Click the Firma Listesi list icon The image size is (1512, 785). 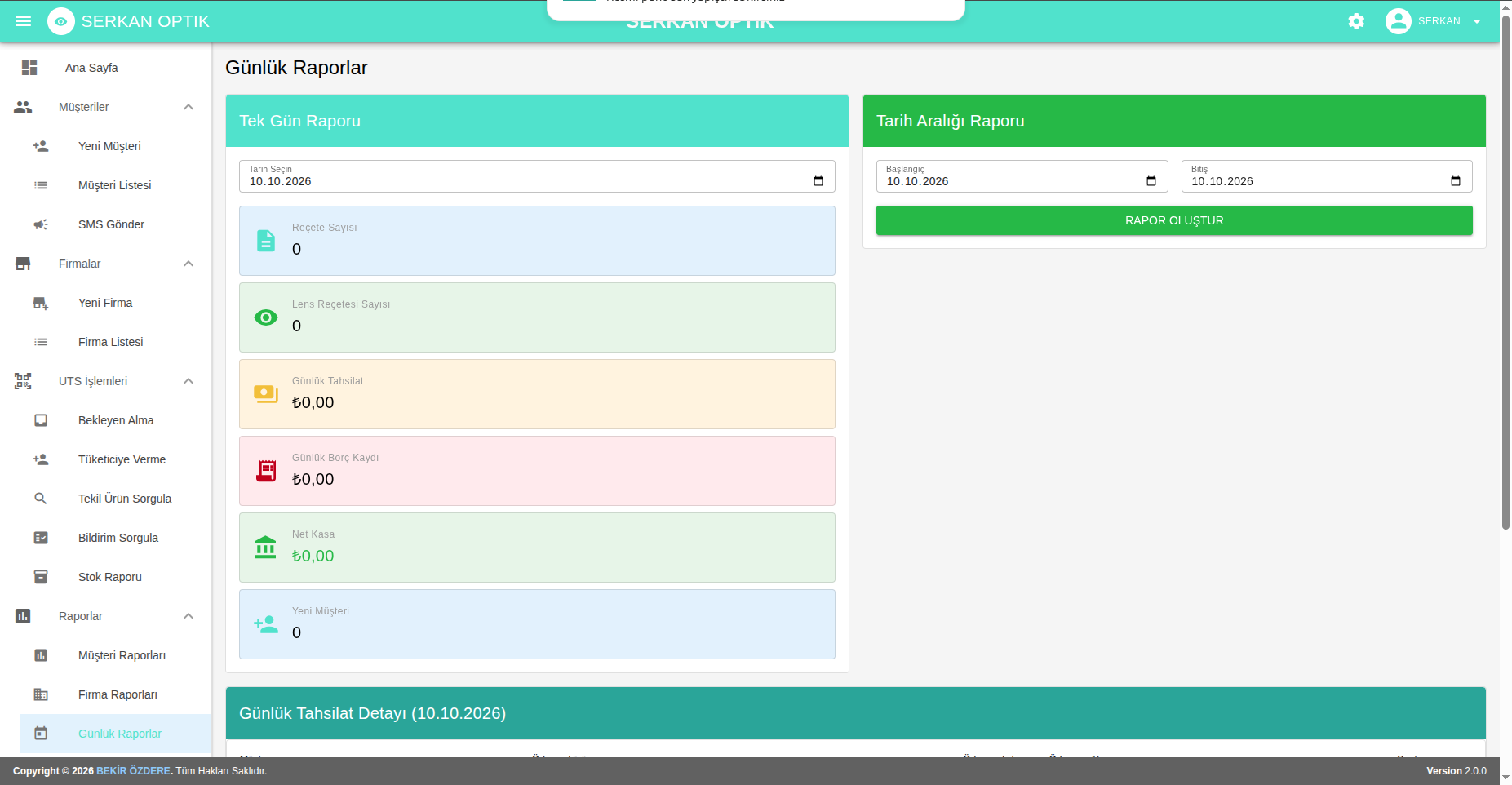pyautogui.click(x=41, y=342)
